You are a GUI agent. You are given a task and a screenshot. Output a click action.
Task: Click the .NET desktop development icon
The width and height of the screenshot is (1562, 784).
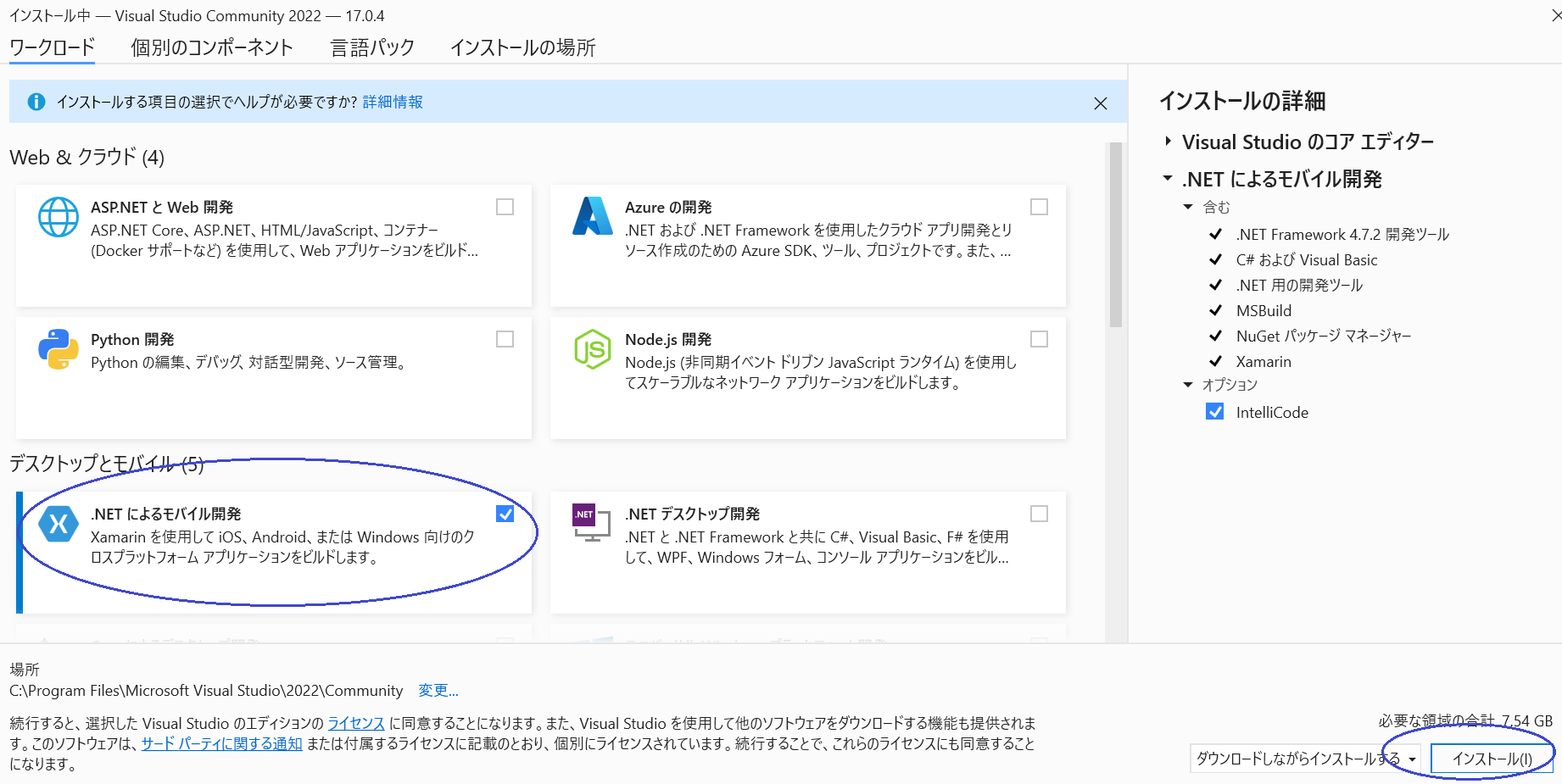(x=592, y=523)
